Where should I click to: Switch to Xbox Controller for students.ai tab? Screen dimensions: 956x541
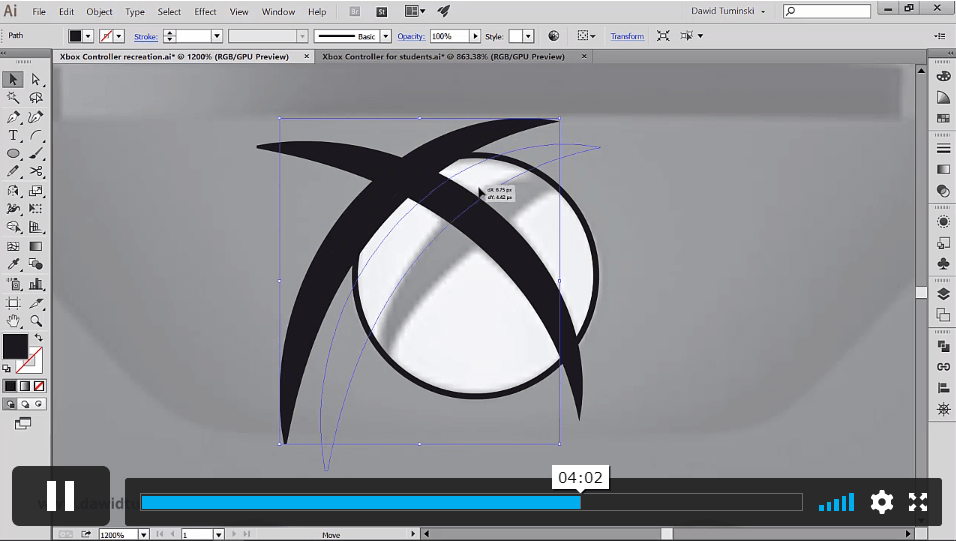[x=443, y=57]
